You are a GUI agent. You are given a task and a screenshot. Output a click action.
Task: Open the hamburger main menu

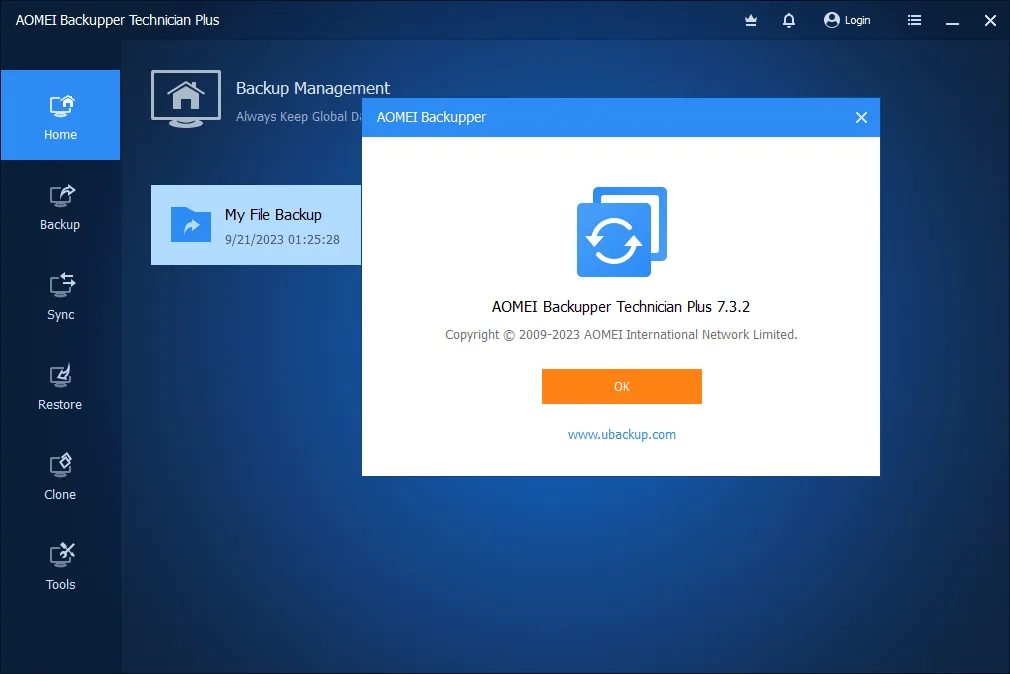click(x=914, y=21)
